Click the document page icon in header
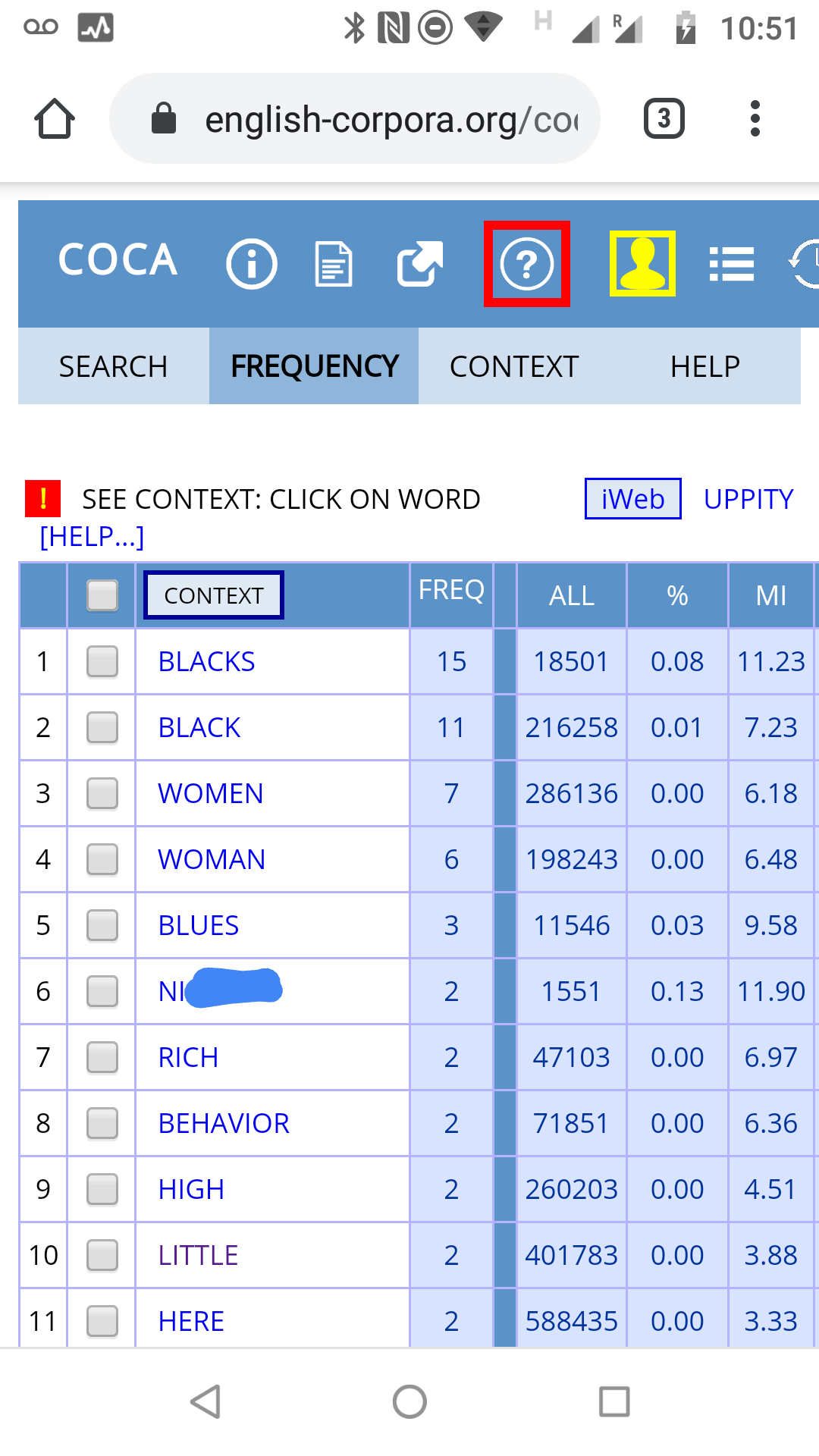The height and width of the screenshot is (1456, 819). point(334,264)
